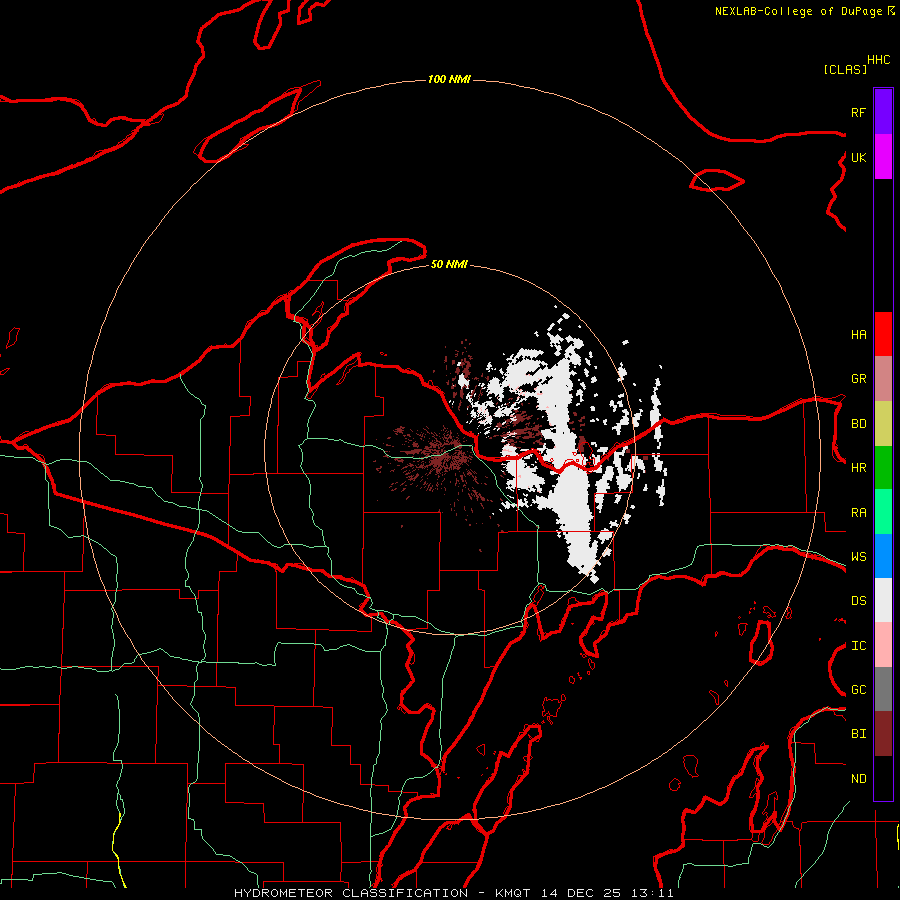
Task: Click the GR legend label
Action: point(858,379)
